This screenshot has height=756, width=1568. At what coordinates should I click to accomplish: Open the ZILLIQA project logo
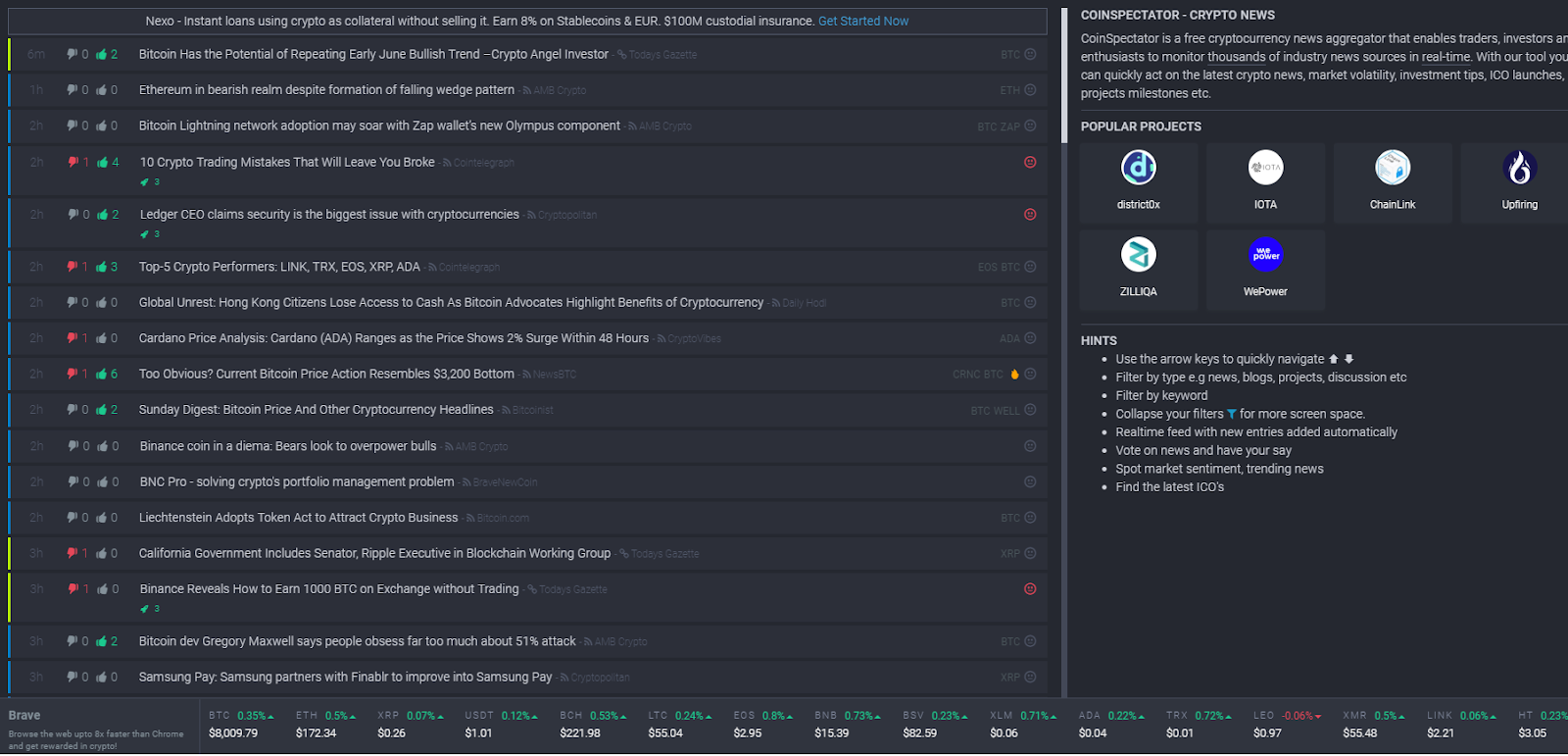point(1139,255)
